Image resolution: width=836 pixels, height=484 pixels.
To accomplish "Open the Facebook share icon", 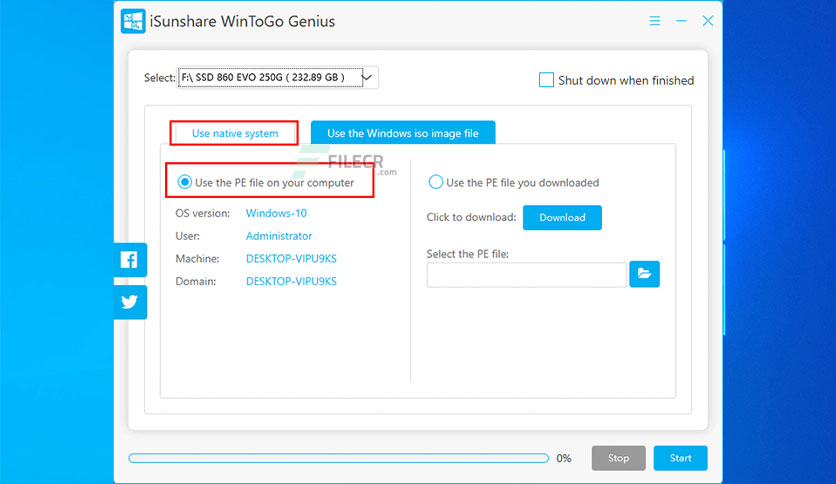I will pyautogui.click(x=130, y=260).
